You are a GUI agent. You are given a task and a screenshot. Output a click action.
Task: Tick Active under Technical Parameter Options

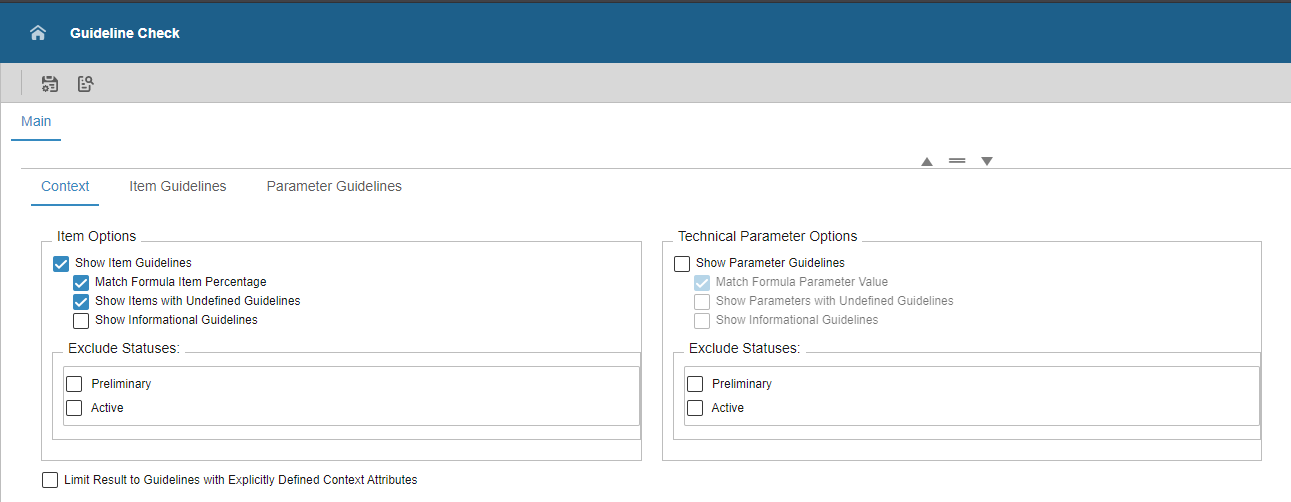695,408
